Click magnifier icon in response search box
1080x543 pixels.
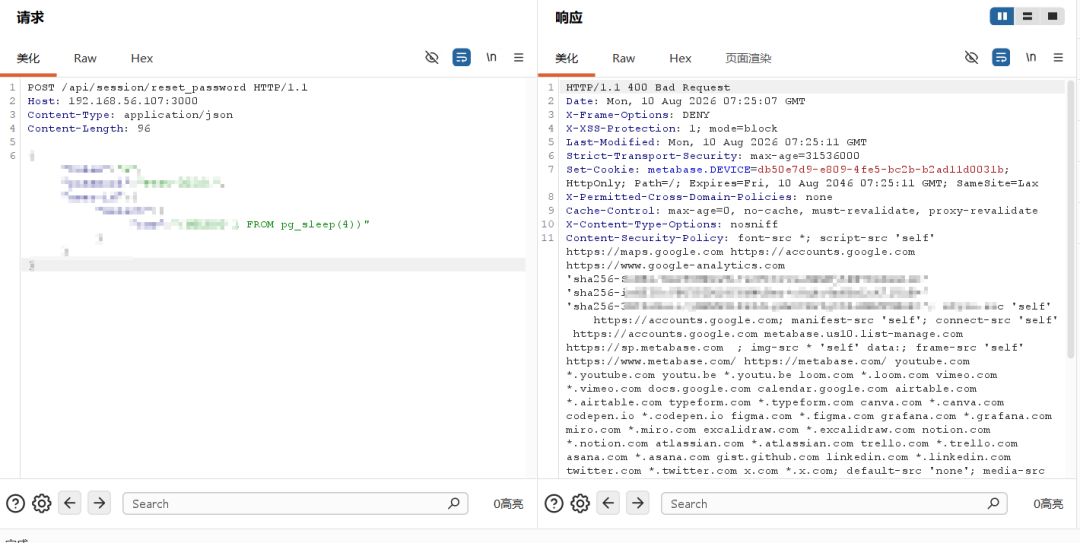(x=993, y=504)
